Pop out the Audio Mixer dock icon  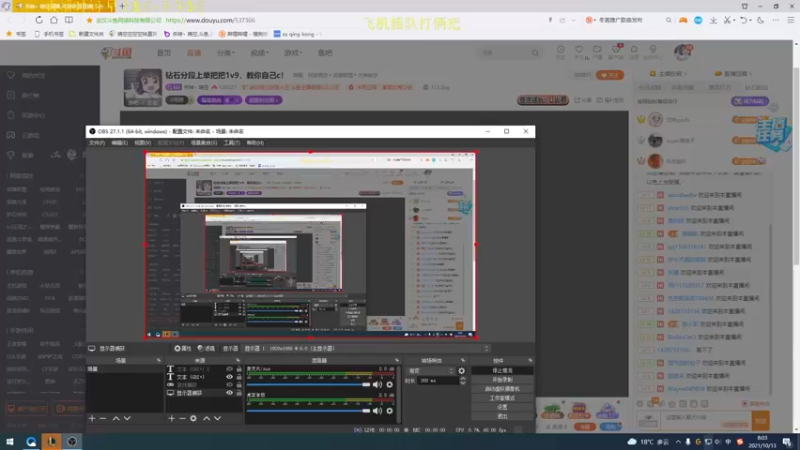pos(397,360)
